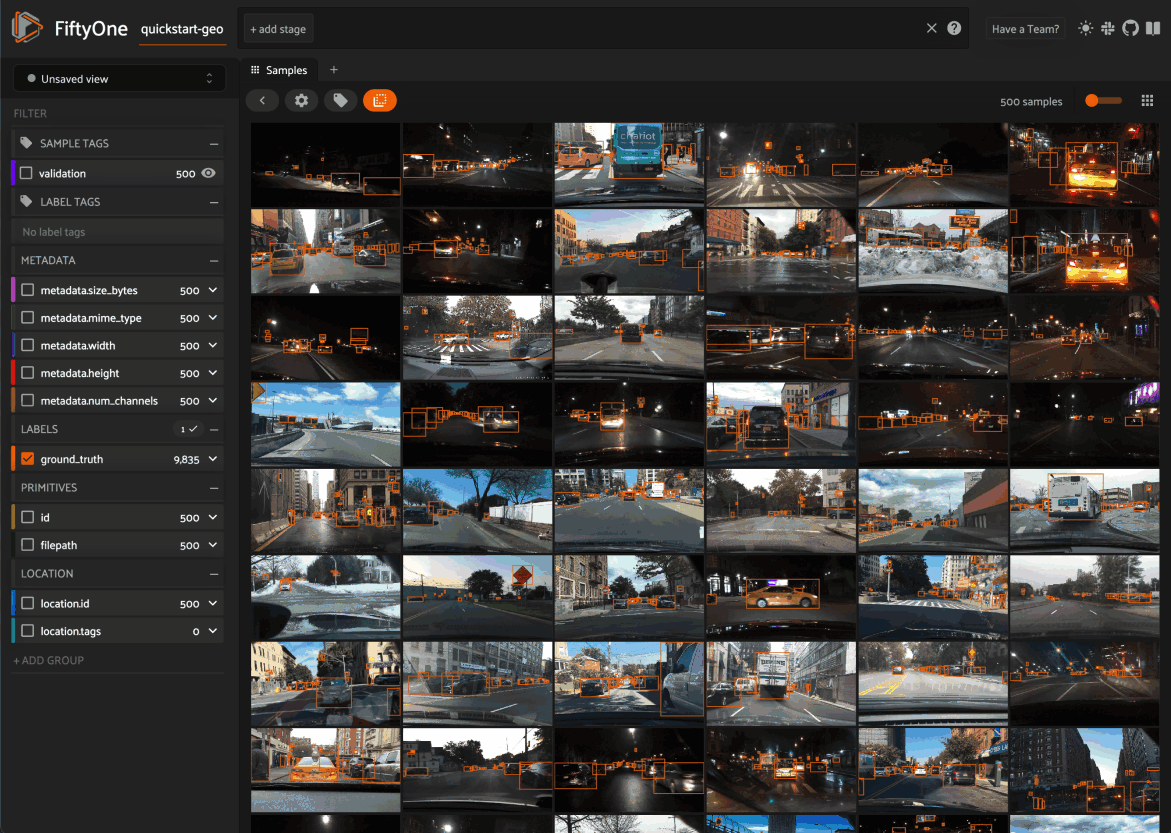Click the tag icon beside SAMPLE TAGS
Screen dimensions: 1171x833
click(26, 143)
